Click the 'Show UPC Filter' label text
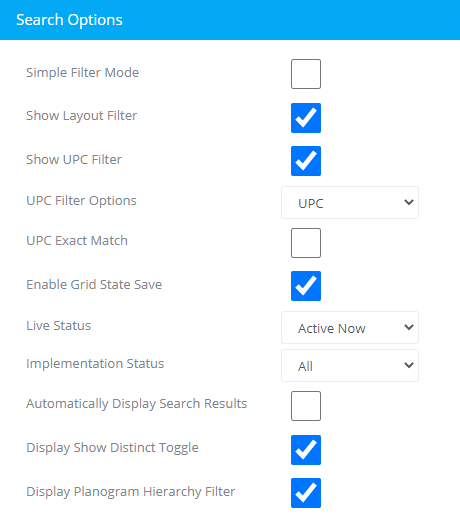Viewport: 460px width, 519px height. coord(74,160)
